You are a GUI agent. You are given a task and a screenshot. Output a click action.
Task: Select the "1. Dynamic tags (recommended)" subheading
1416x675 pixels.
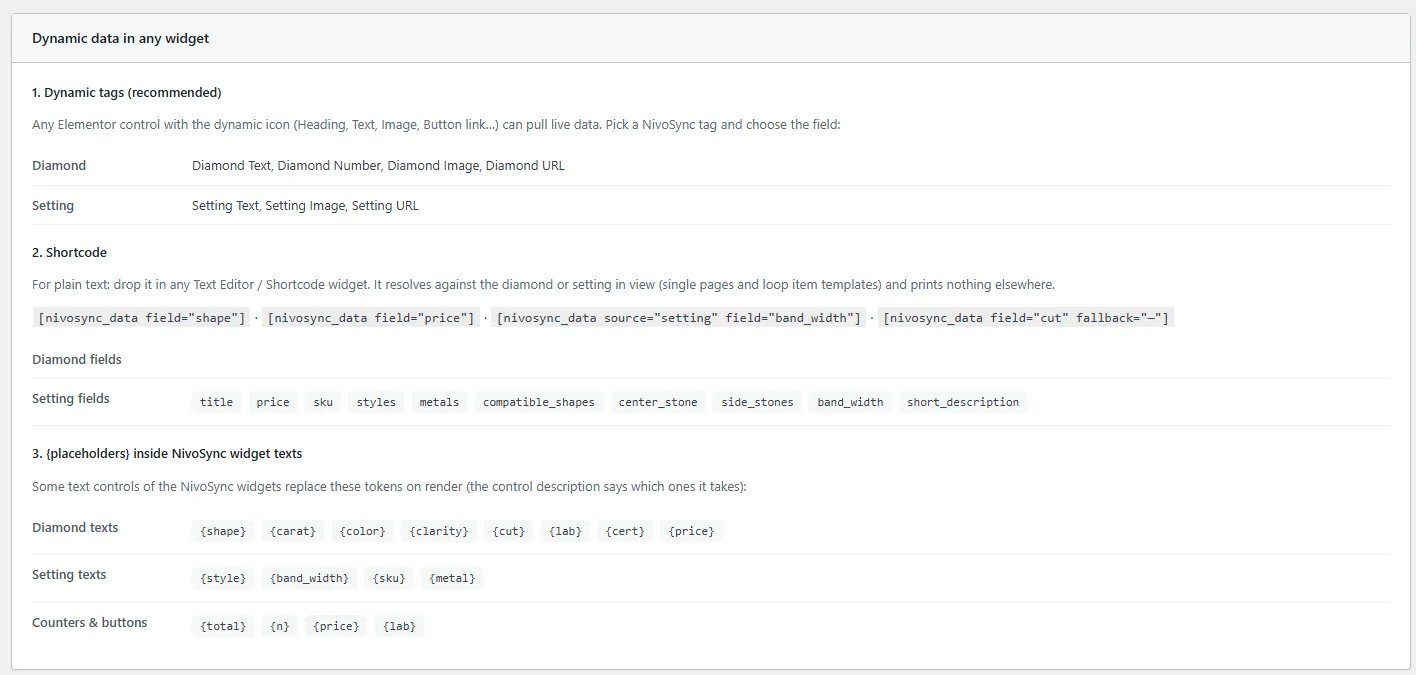(127, 92)
